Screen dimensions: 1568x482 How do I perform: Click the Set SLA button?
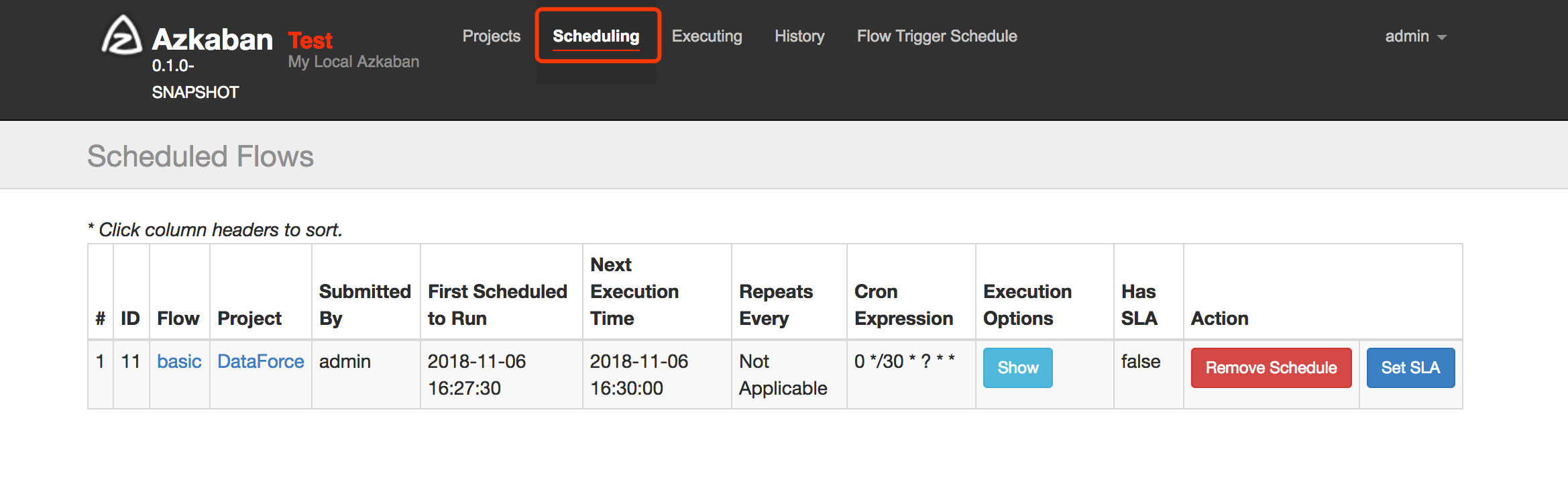coord(1410,368)
